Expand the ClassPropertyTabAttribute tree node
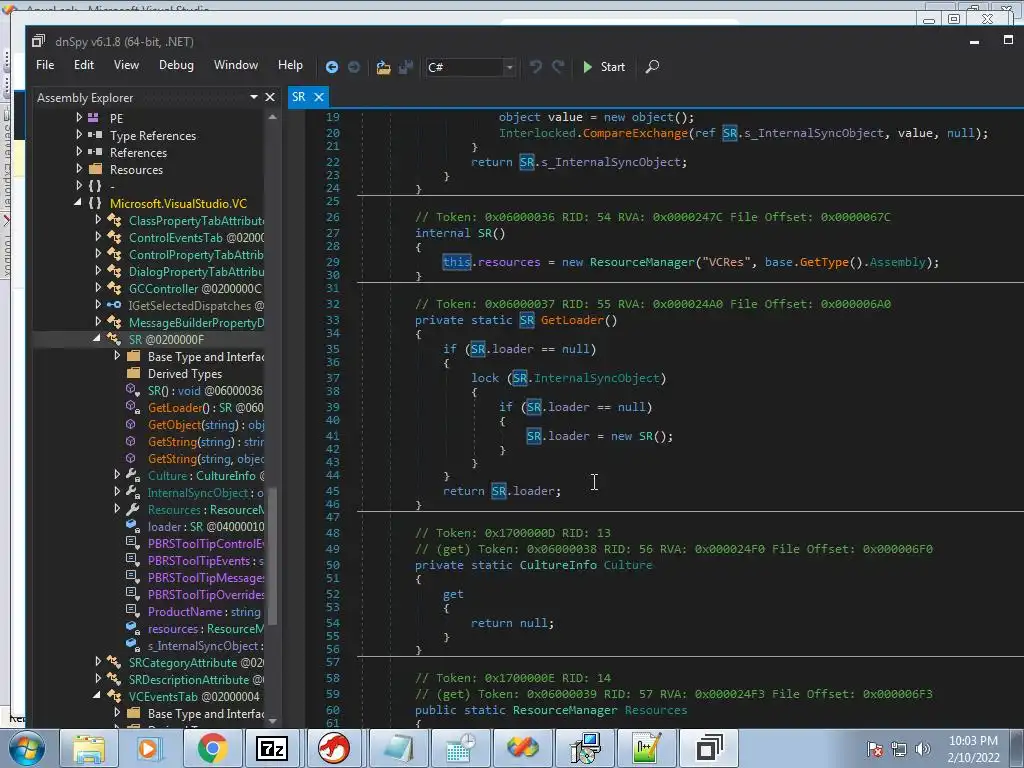The image size is (1024, 768). click(98, 220)
